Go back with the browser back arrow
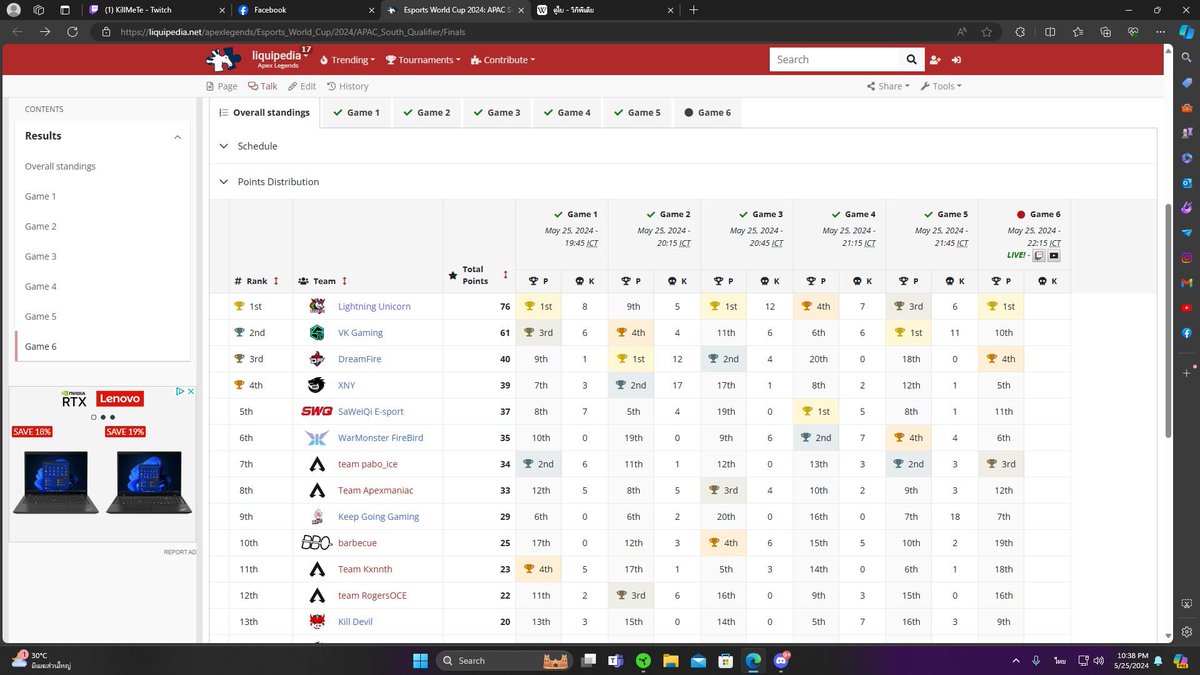The image size is (1200, 675). click(17, 32)
